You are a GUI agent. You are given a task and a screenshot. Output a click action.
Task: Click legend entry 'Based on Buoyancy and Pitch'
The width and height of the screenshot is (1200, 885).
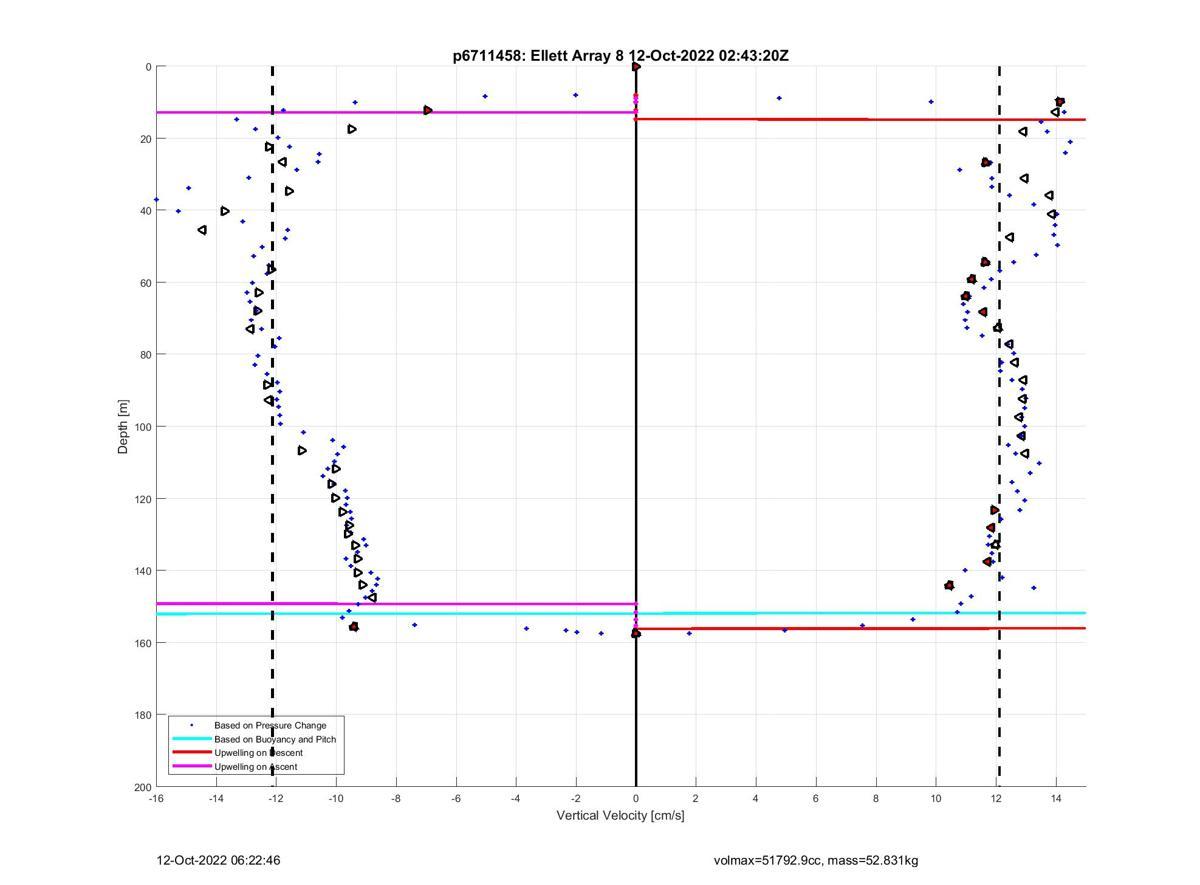pos(275,739)
